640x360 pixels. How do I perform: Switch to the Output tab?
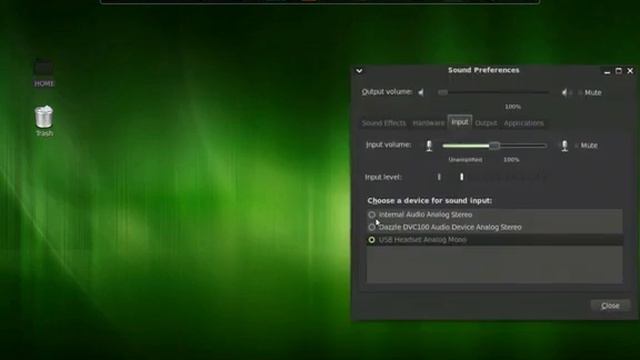[486, 123]
